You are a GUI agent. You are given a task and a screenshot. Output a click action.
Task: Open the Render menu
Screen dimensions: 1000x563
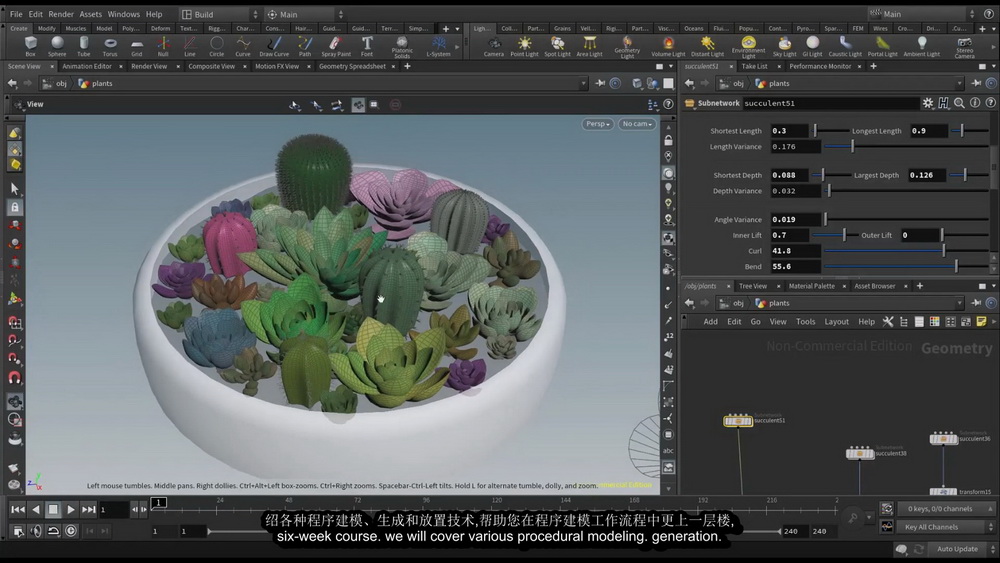tap(61, 14)
